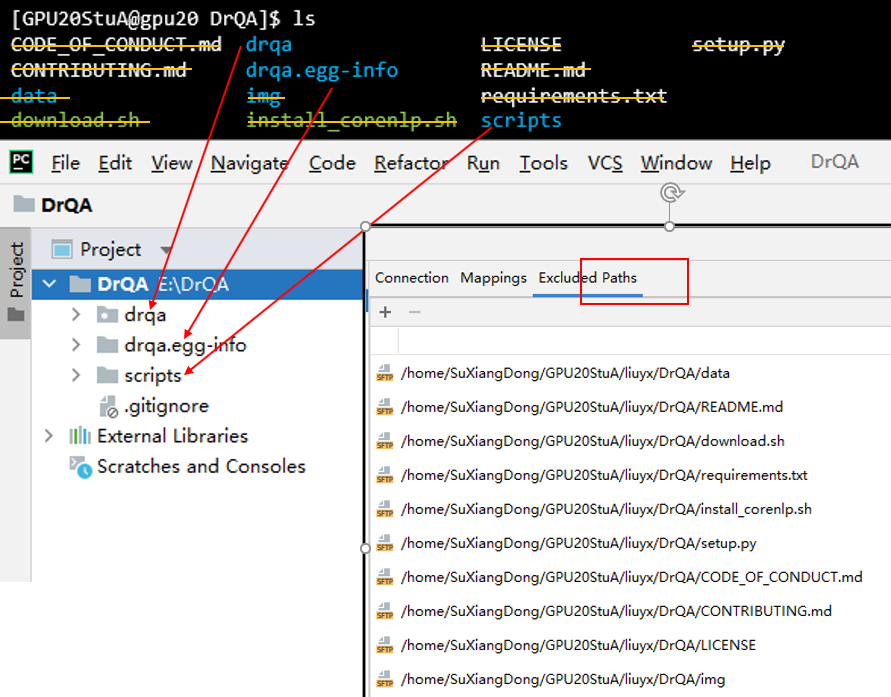Switch to the Excluded Paths tab
Viewport: 891px width, 697px height.
(x=588, y=278)
